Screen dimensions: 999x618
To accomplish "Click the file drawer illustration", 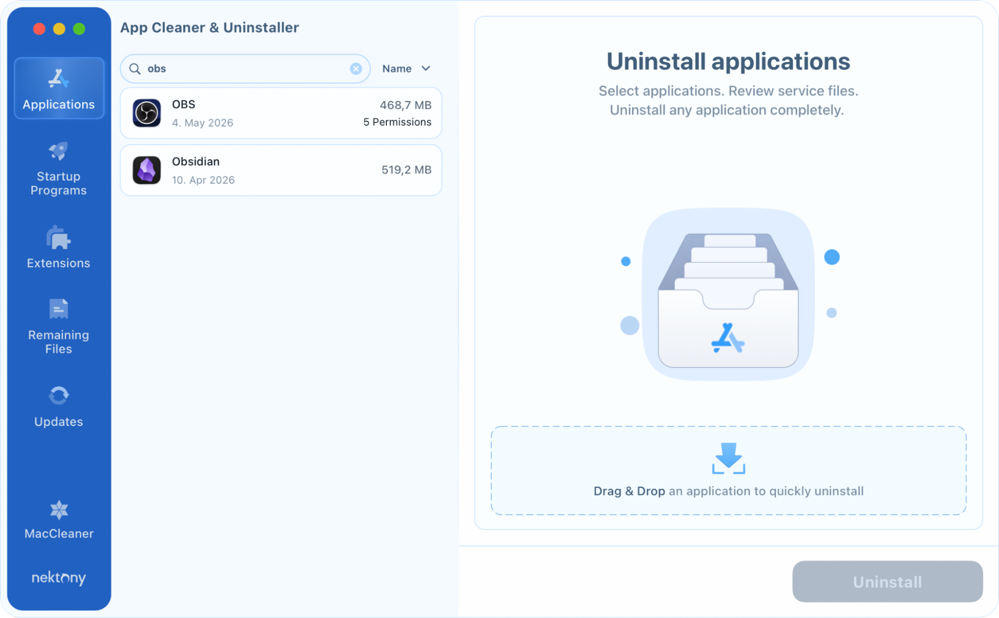I will (x=728, y=294).
